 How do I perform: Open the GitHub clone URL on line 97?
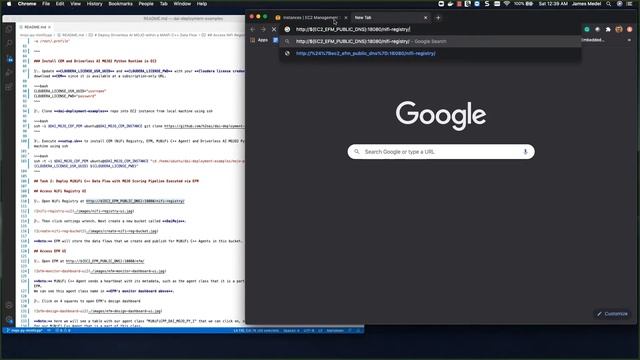click(x=204, y=126)
